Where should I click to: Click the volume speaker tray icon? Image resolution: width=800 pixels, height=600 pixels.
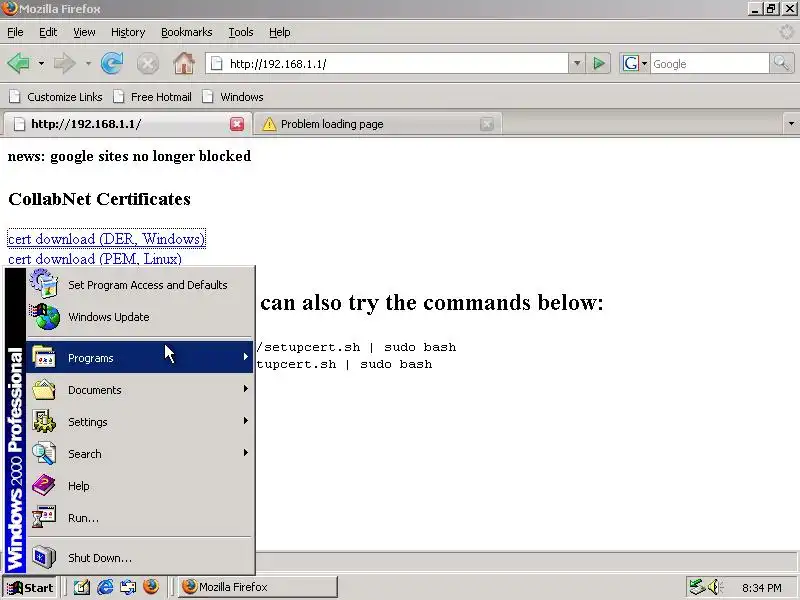[714, 587]
